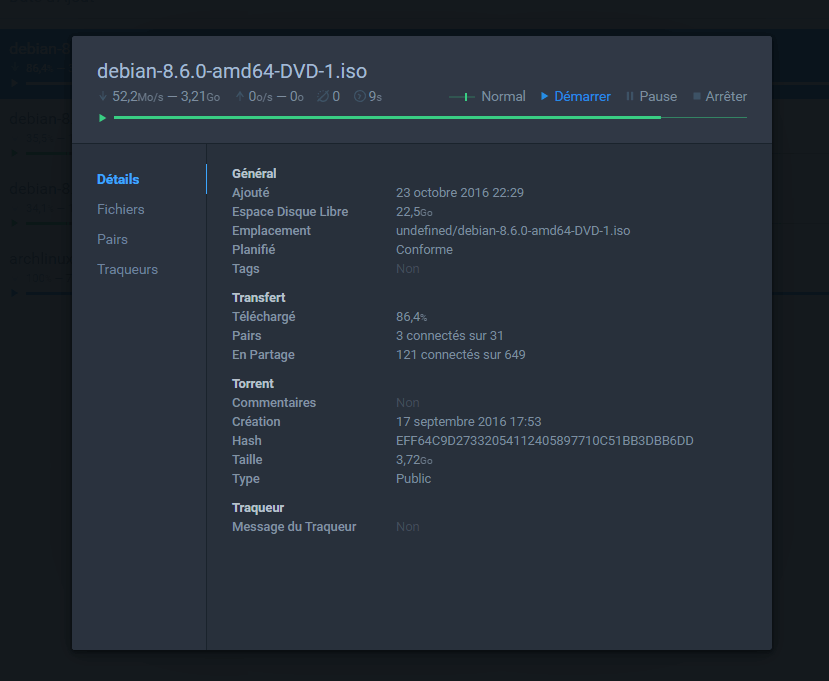
Task: Click the upload speed 0o/s value
Action: point(261,96)
